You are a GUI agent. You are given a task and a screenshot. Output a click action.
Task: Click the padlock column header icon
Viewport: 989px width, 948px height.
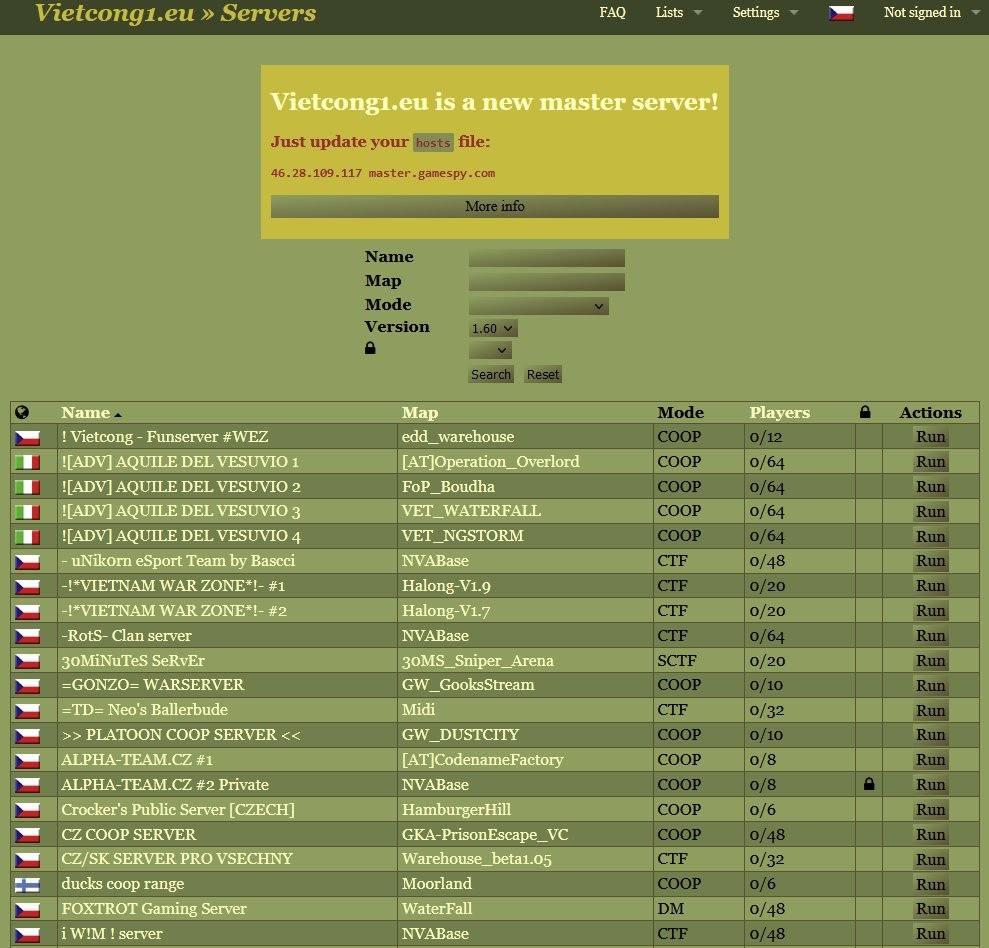click(865, 412)
